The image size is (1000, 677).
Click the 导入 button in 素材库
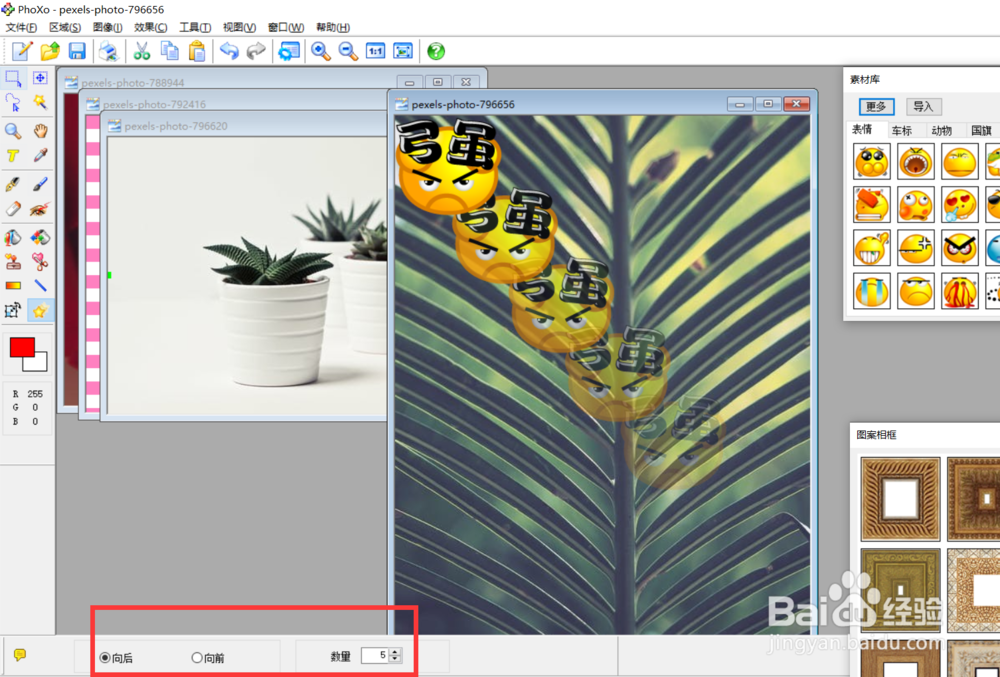pos(923,106)
